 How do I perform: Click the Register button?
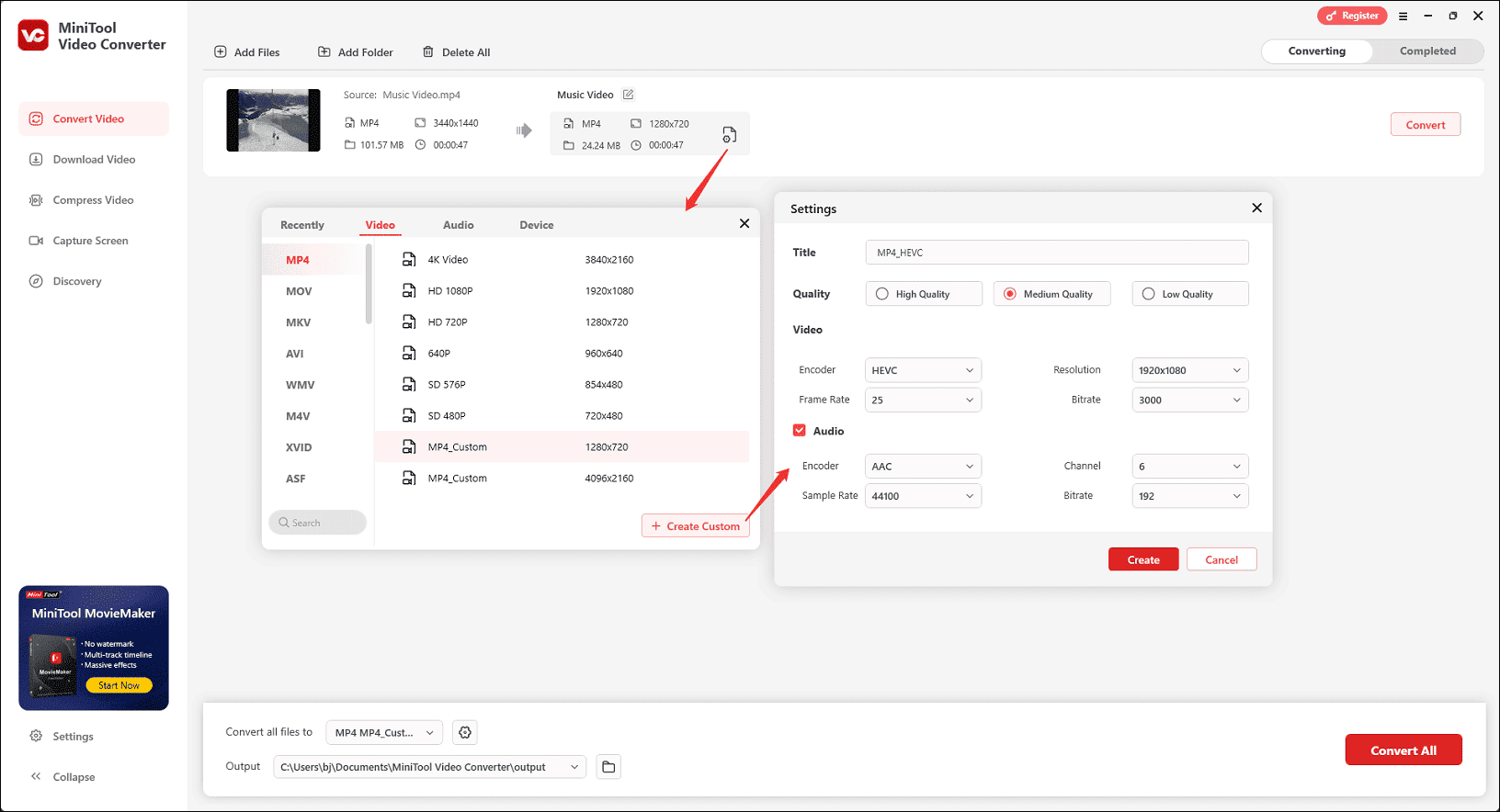[x=1352, y=16]
